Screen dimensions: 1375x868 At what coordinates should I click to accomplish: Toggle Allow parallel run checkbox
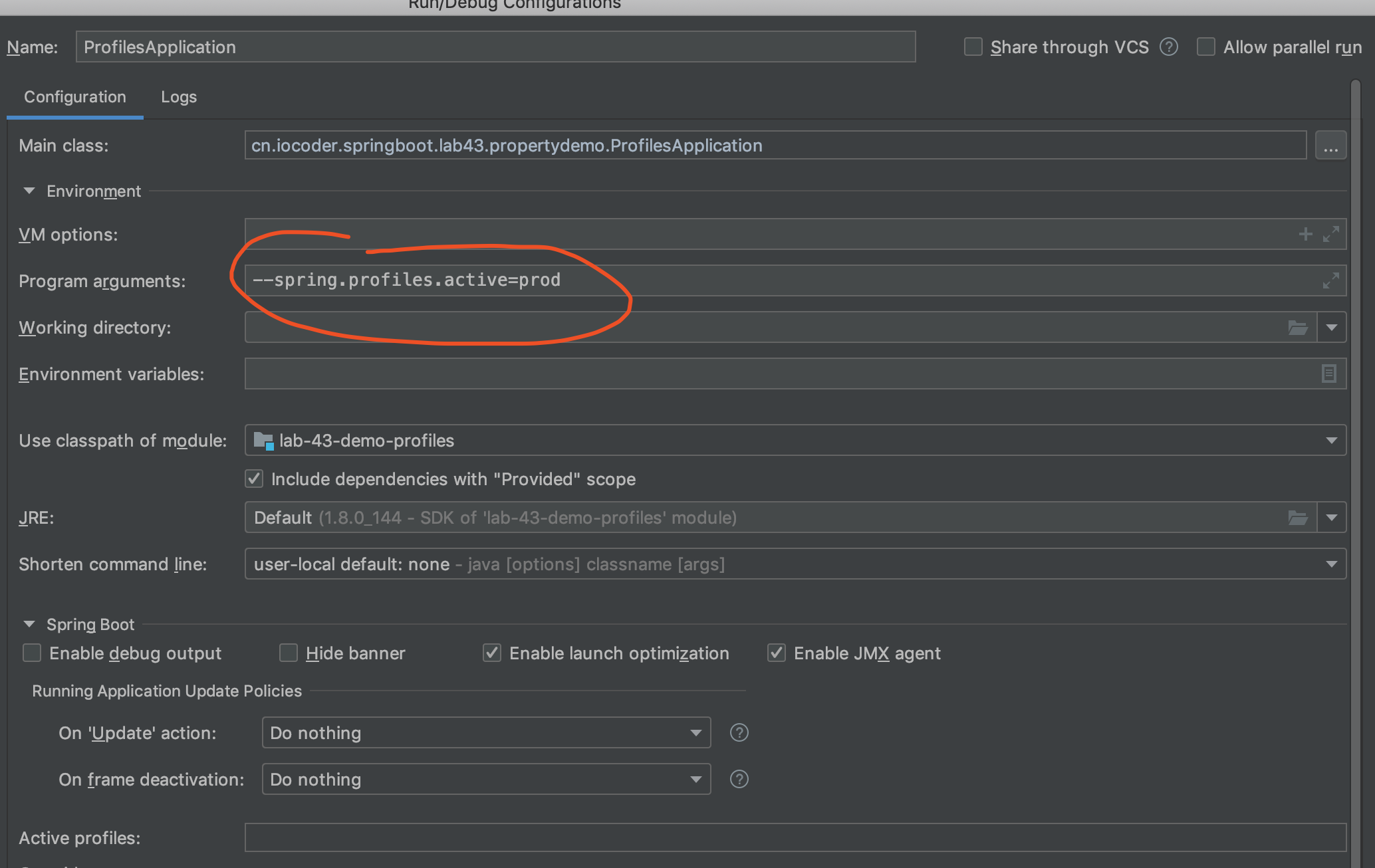coord(1205,47)
